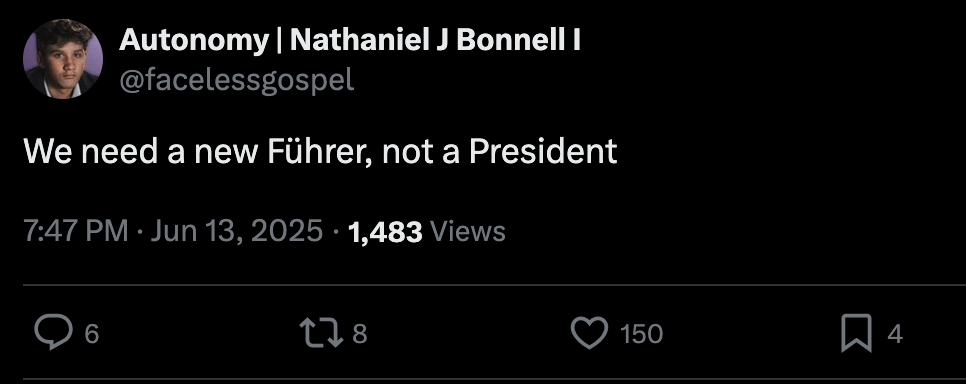966x384 pixels.
Task: Click the Jun 13, 2025 date
Action: [237, 232]
